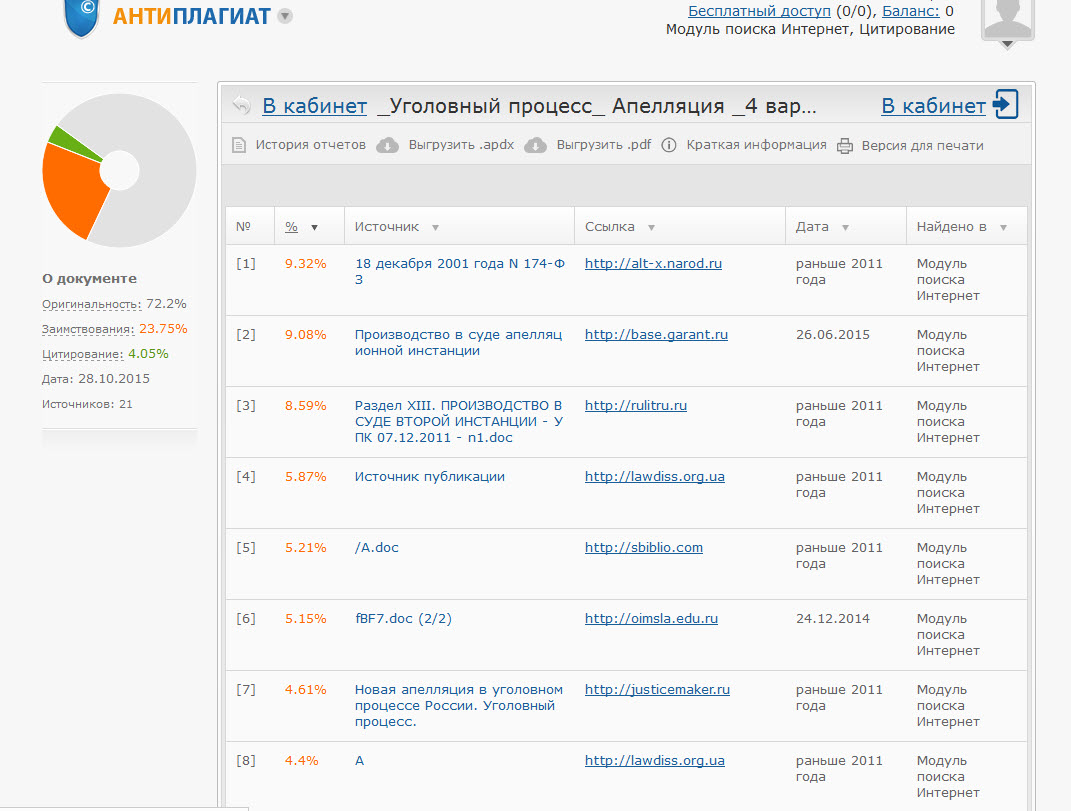This screenshot has height=811, width=1071.
Task: Open source 'fBF7.doc (2/2)'
Action: (403, 618)
